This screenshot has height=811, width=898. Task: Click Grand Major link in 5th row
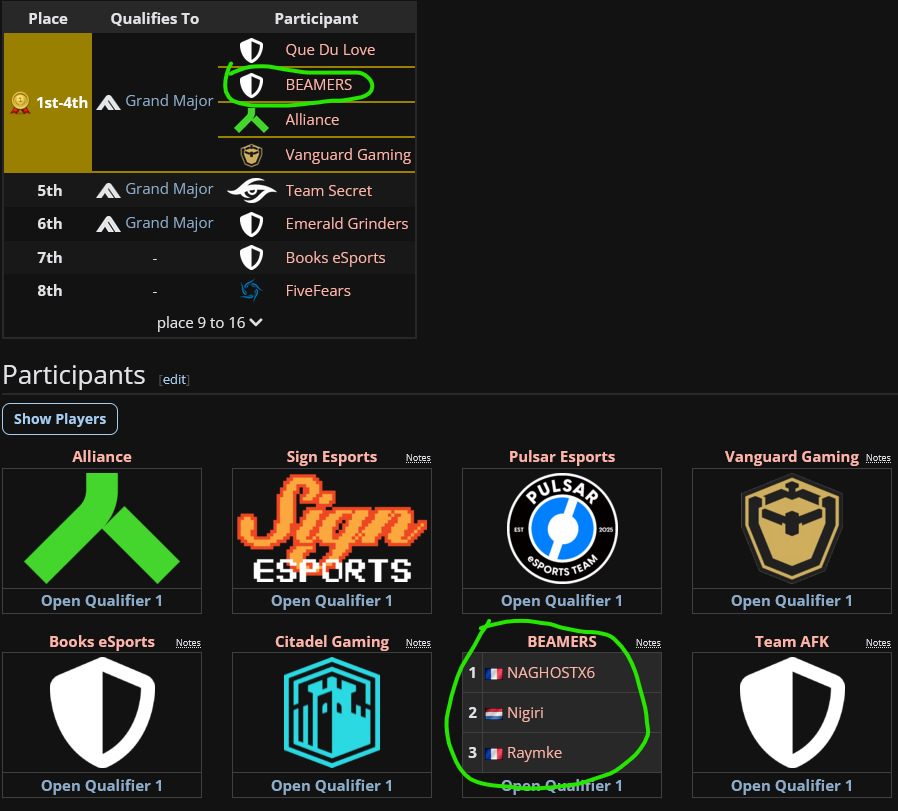pyautogui.click(x=170, y=190)
